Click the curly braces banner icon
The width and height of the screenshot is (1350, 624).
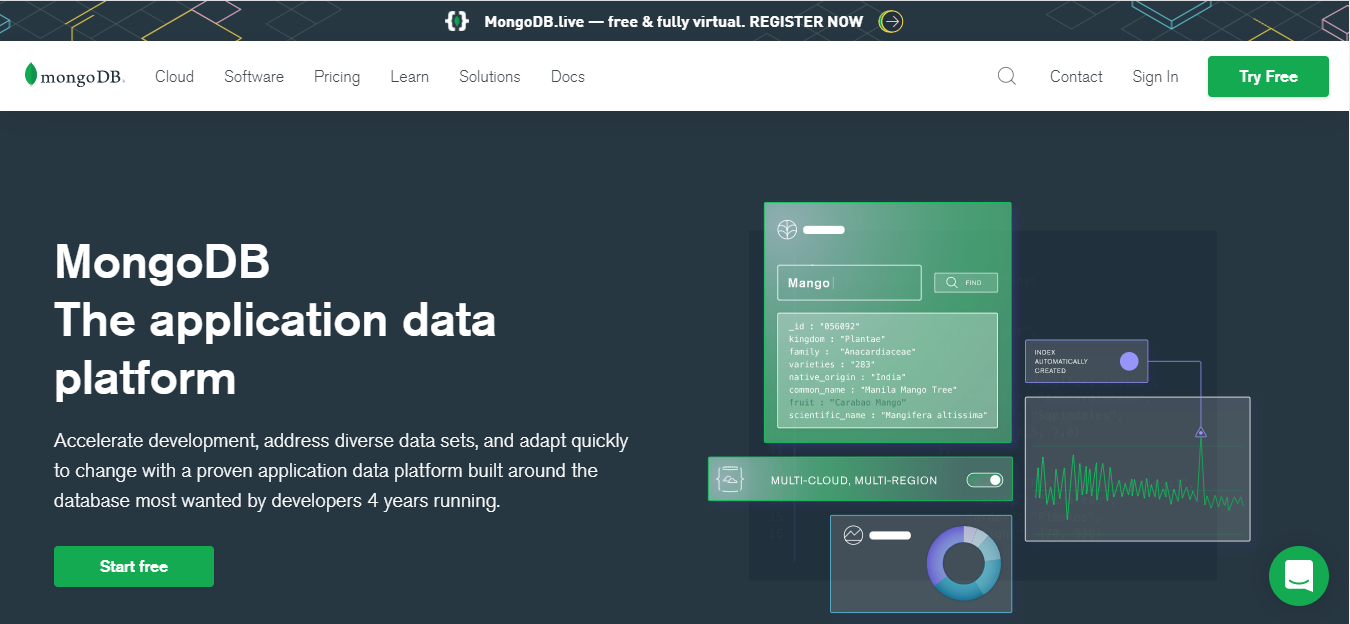(x=457, y=21)
